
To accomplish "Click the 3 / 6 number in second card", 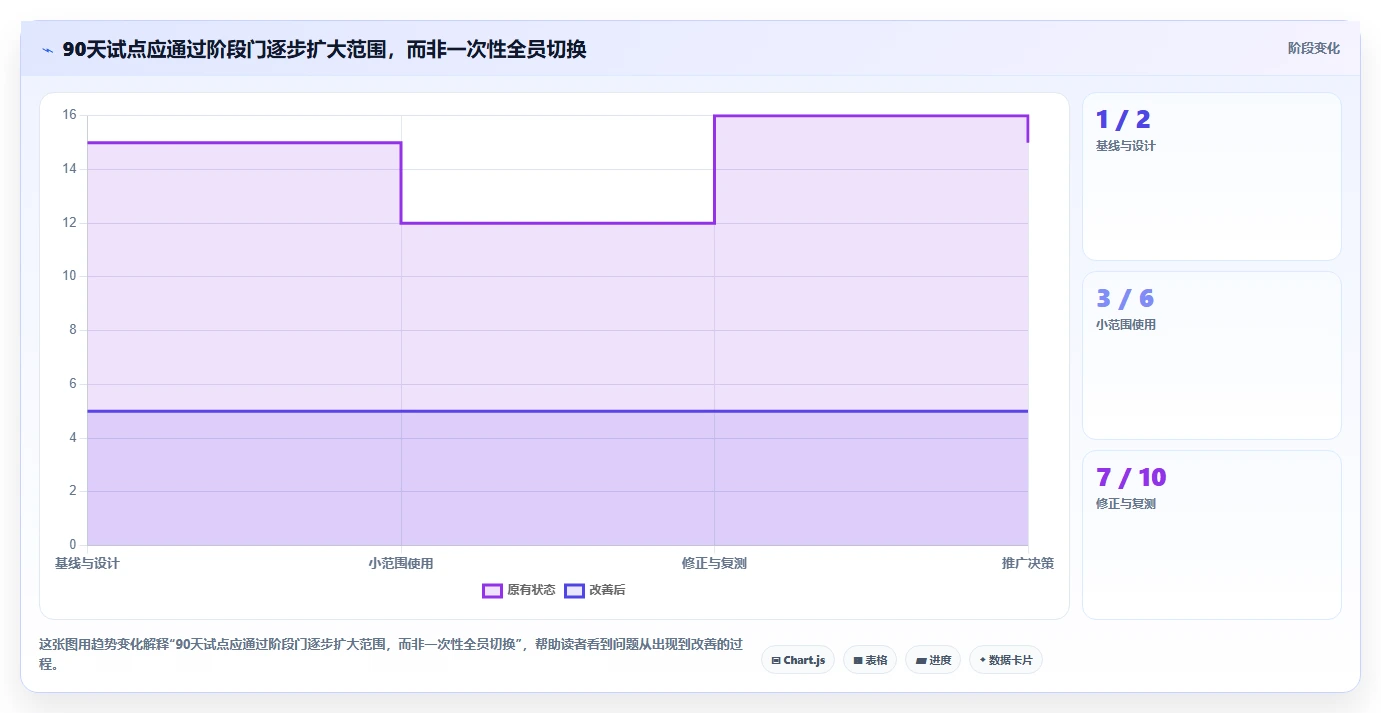I will (1125, 298).
